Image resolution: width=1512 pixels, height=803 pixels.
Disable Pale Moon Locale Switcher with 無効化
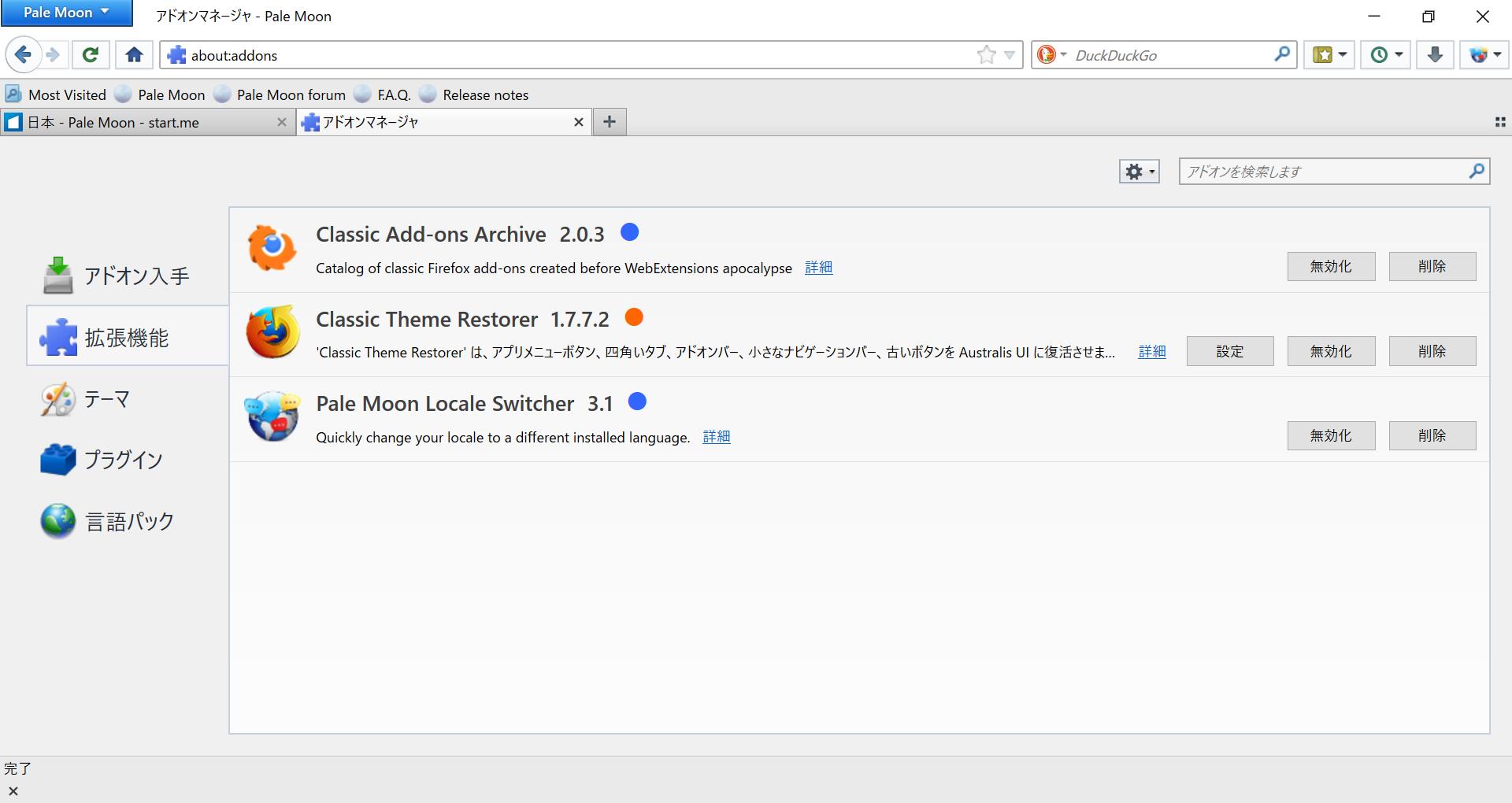pos(1331,435)
